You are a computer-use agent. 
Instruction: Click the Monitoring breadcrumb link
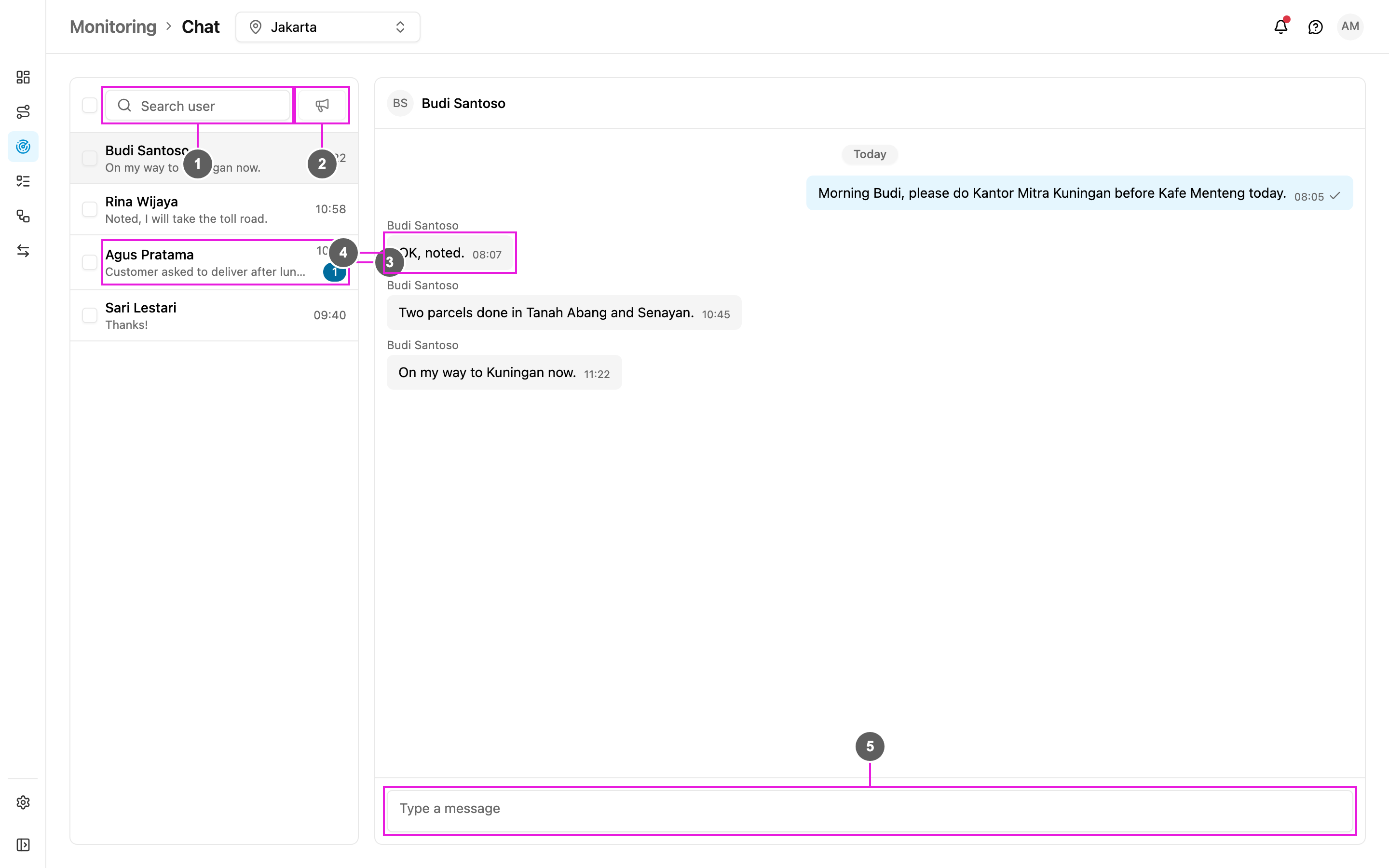113,27
